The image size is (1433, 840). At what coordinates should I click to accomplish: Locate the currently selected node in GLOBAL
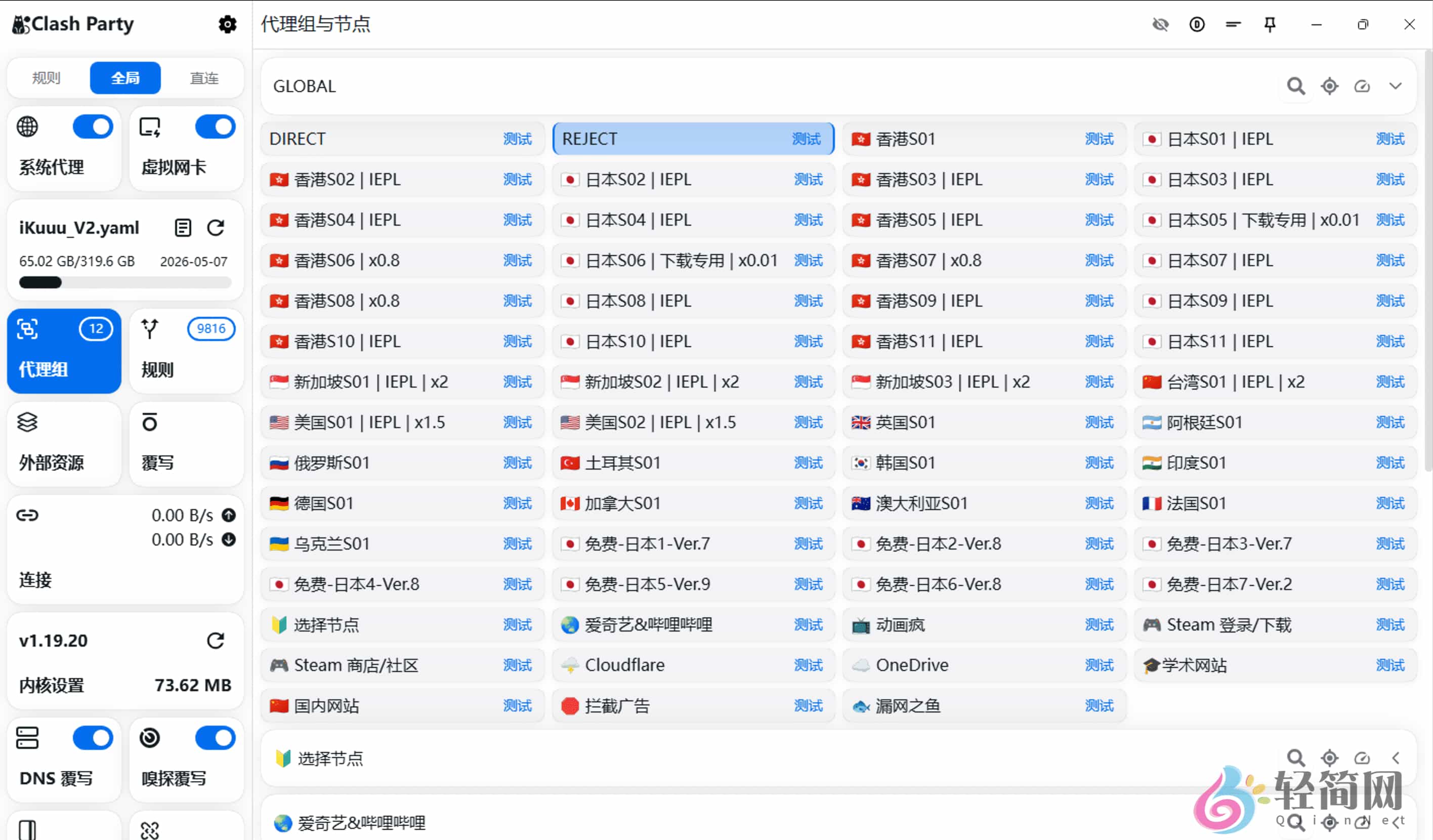(1329, 86)
